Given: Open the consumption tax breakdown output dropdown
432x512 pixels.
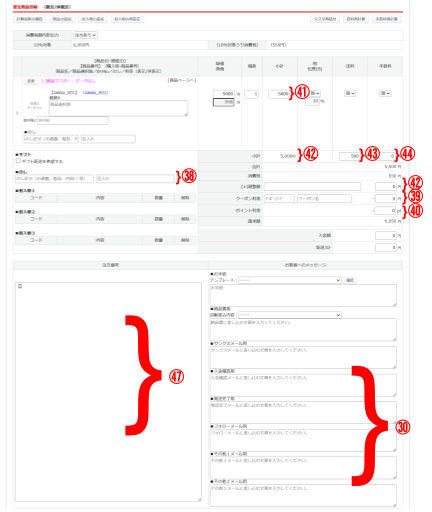Looking at the screenshot, I should tap(85, 35).
